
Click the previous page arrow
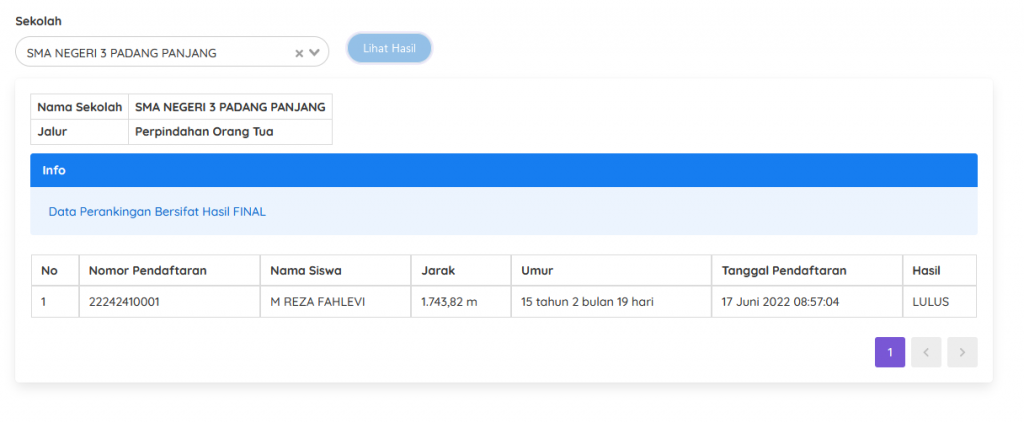pyautogui.click(x=926, y=352)
